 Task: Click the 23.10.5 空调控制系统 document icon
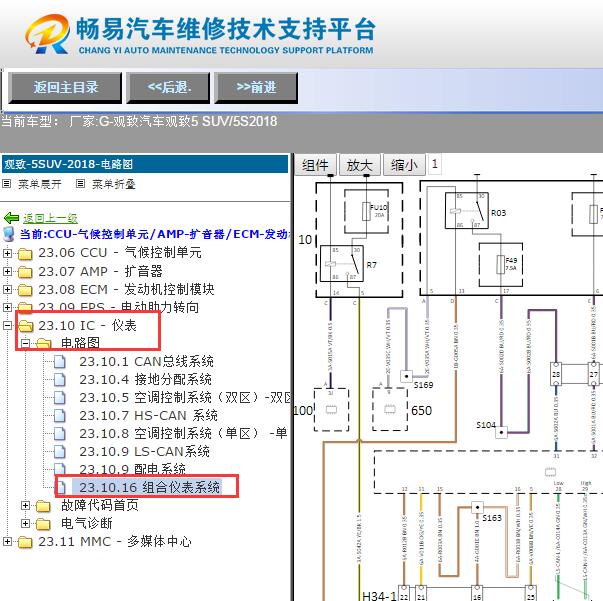pyautogui.click(x=60, y=398)
